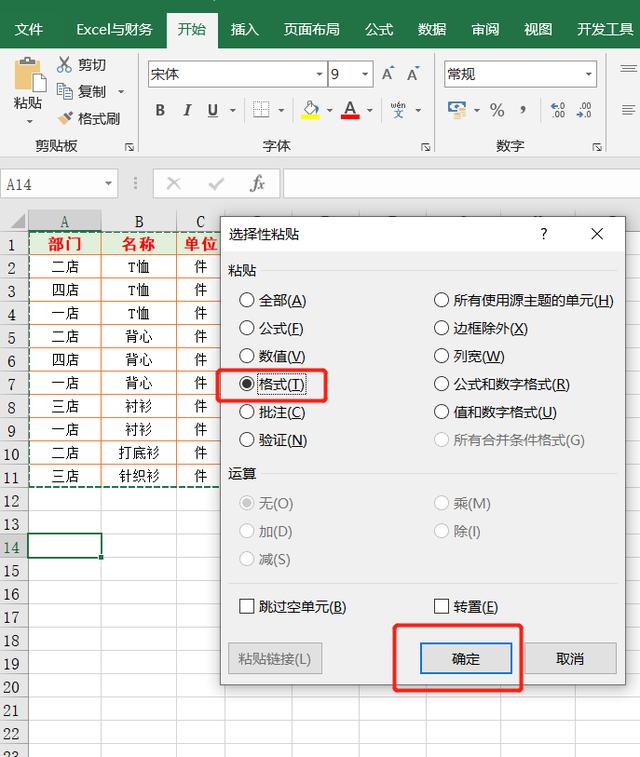This screenshot has height=757, width=640.
Task: Click the Paste clipboard icon
Action: point(30,75)
